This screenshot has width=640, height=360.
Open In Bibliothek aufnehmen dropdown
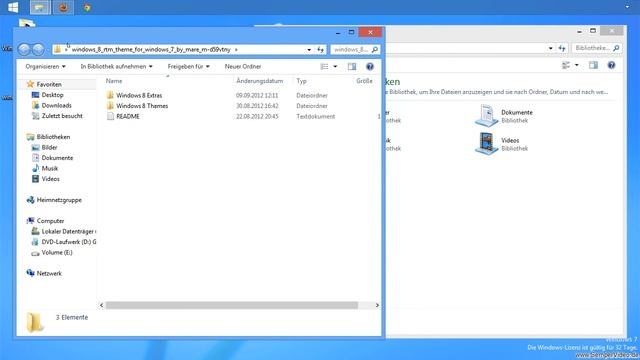116,67
